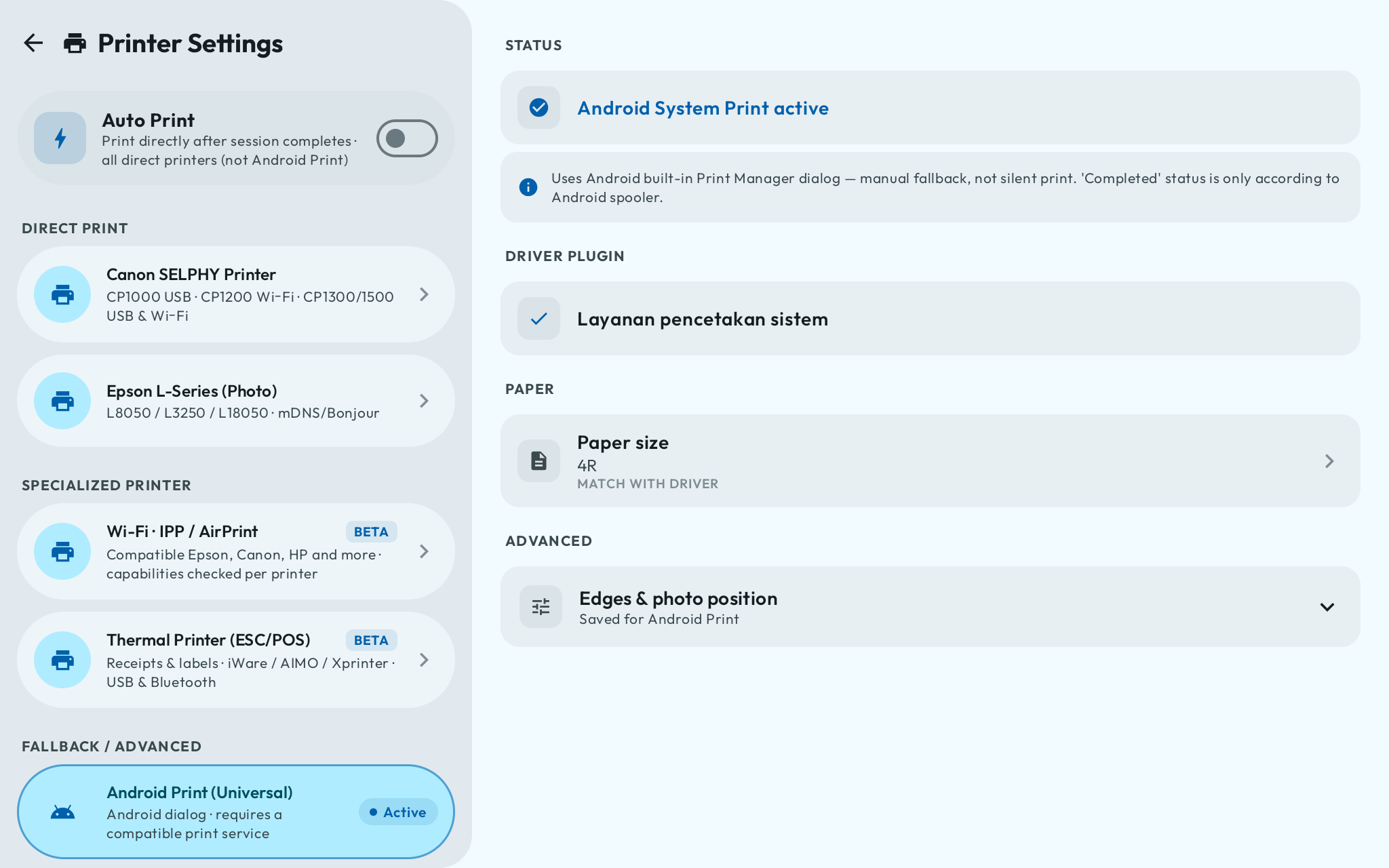Viewport: 1389px width, 868px height.
Task: Click Saved for Android Print subtitle
Action: [659, 619]
